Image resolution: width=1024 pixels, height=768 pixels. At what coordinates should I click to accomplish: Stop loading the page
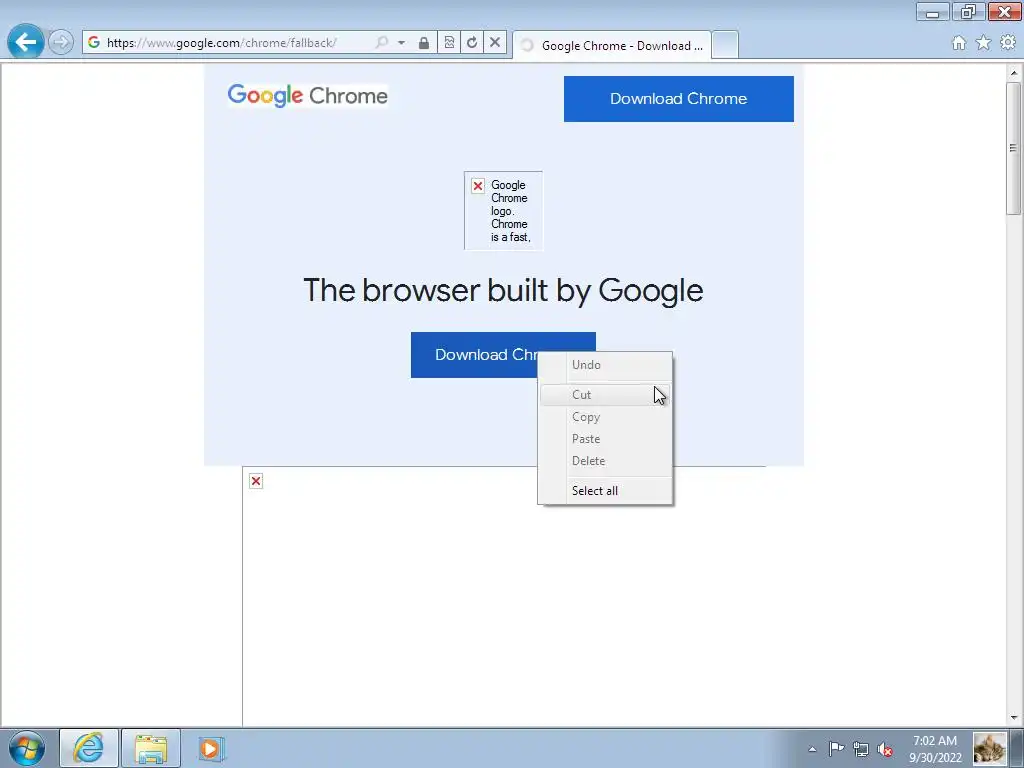(x=495, y=43)
